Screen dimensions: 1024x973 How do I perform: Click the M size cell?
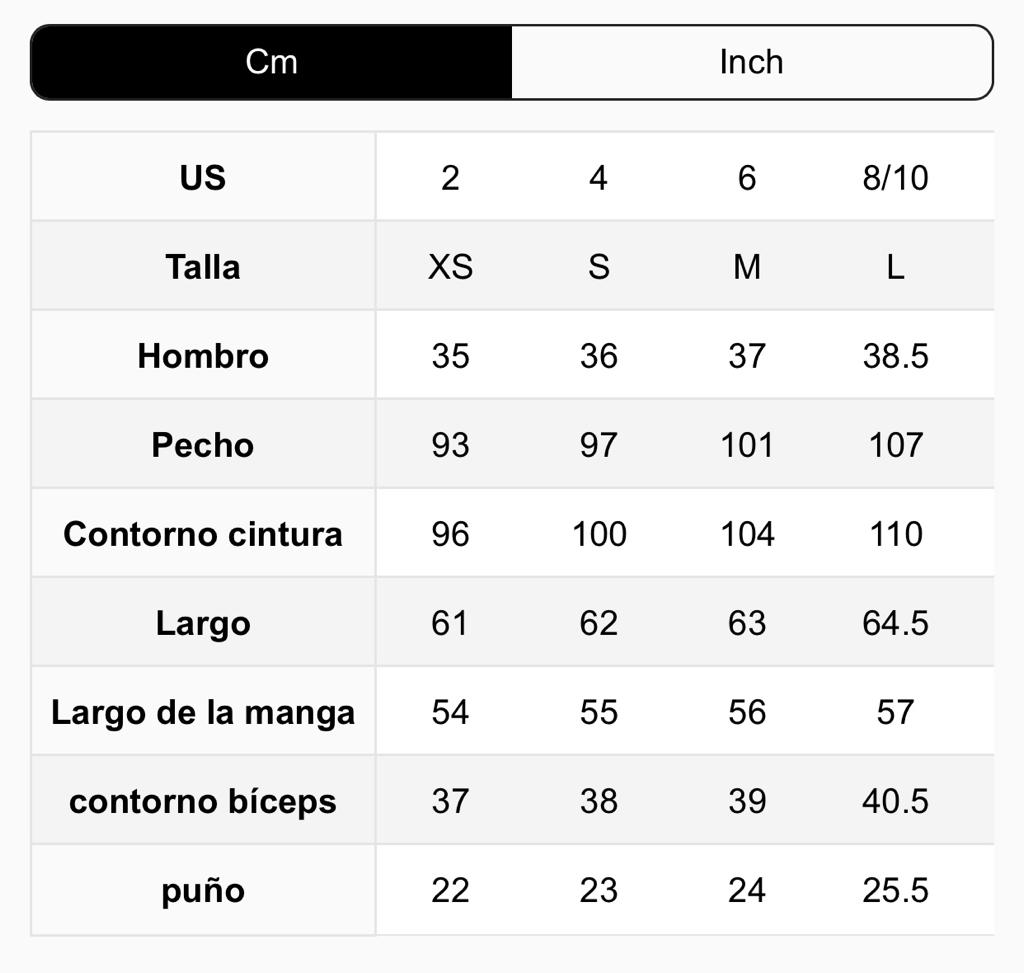(746, 267)
